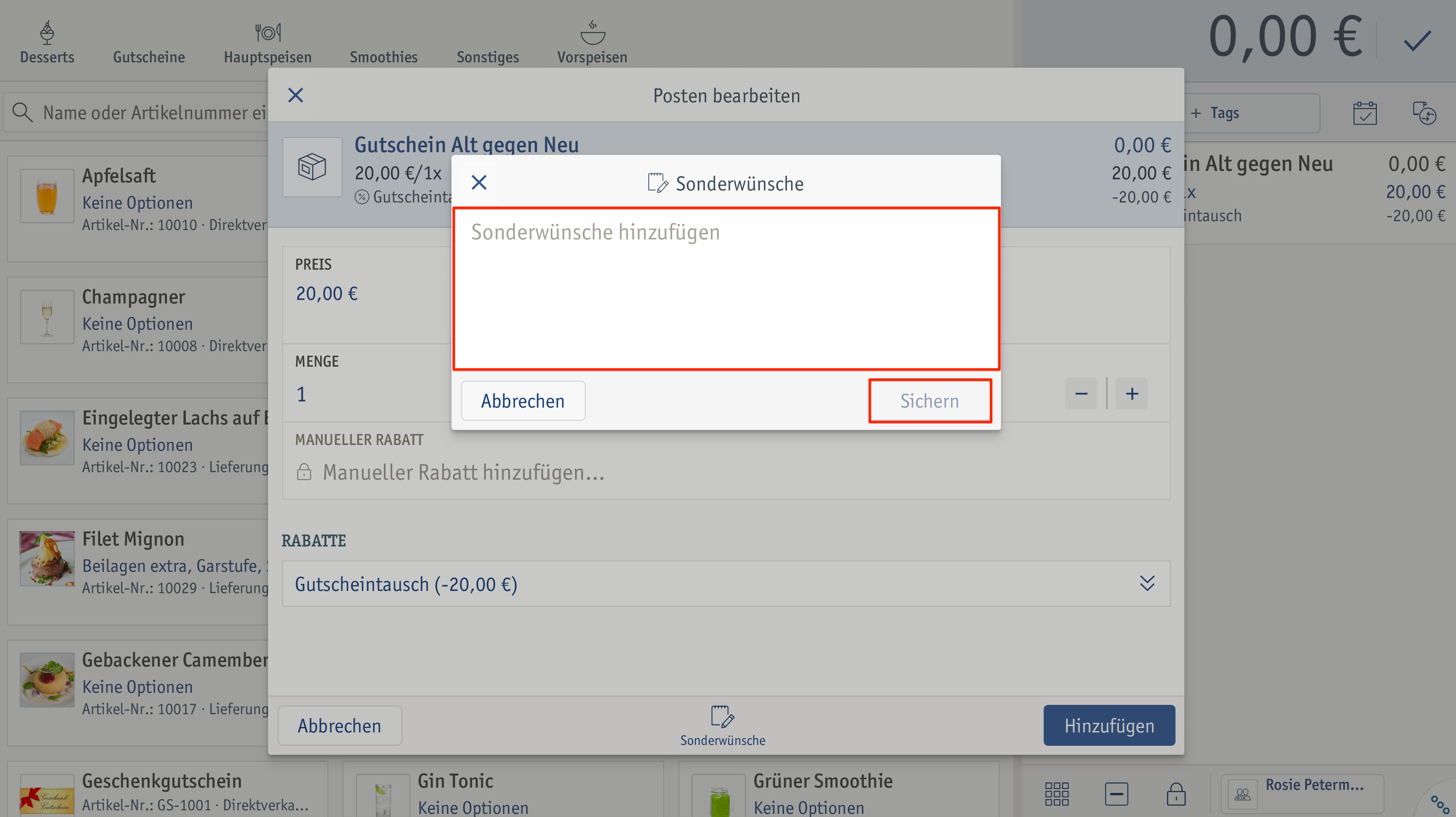This screenshot has height=817, width=1456.
Task: Open the Gutscheine category
Action: [149, 57]
